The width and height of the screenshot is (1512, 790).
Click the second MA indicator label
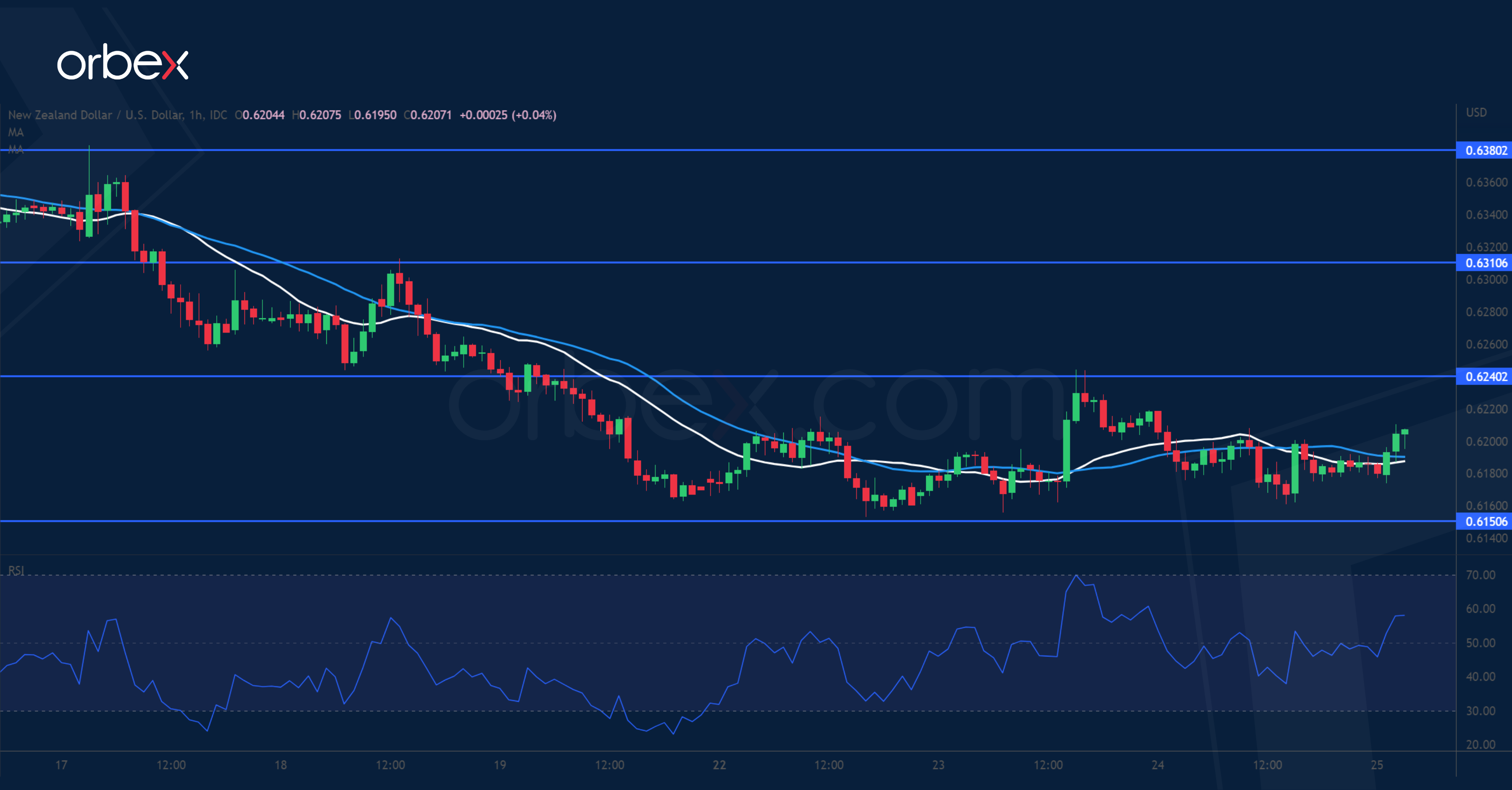16,149
